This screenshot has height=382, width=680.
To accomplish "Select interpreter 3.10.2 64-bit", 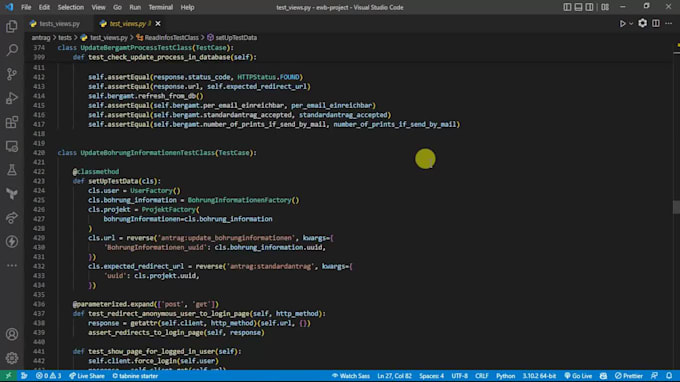I will 539,376.
